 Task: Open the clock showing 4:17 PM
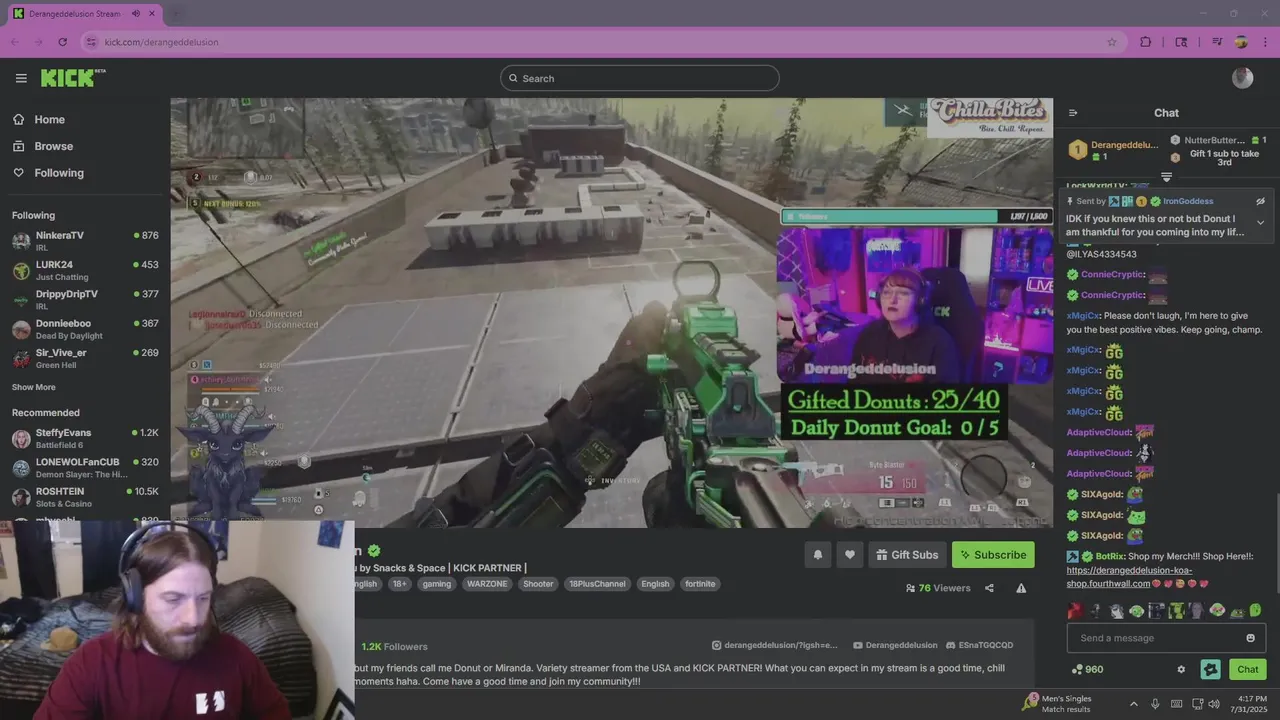(1251, 704)
